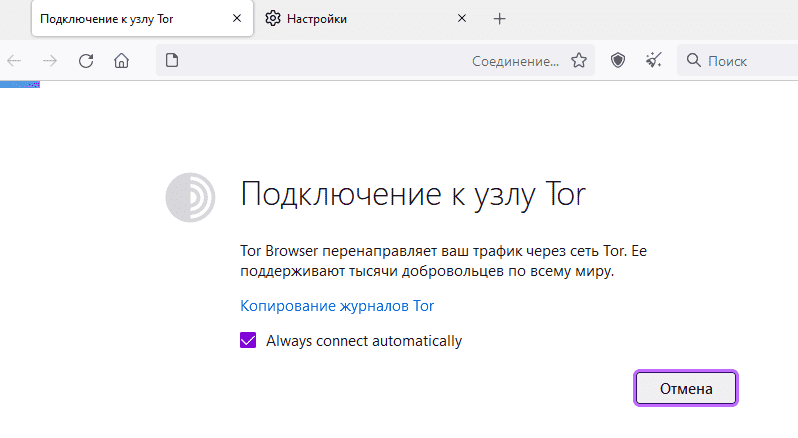798x438 pixels.
Task: Cancel connection with the Отмена button
Action: [x=686, y=388]
